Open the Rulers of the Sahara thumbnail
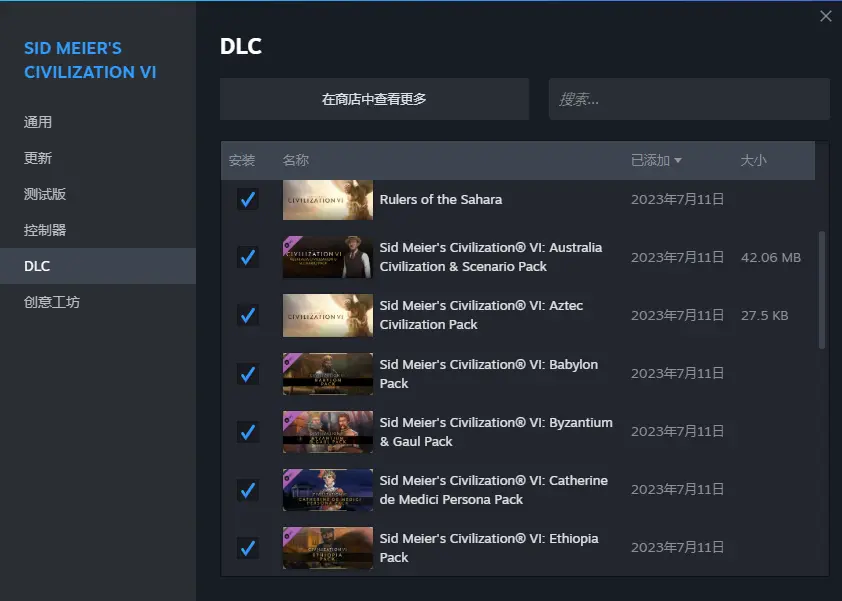842x601 pixels. click(328, 200)
